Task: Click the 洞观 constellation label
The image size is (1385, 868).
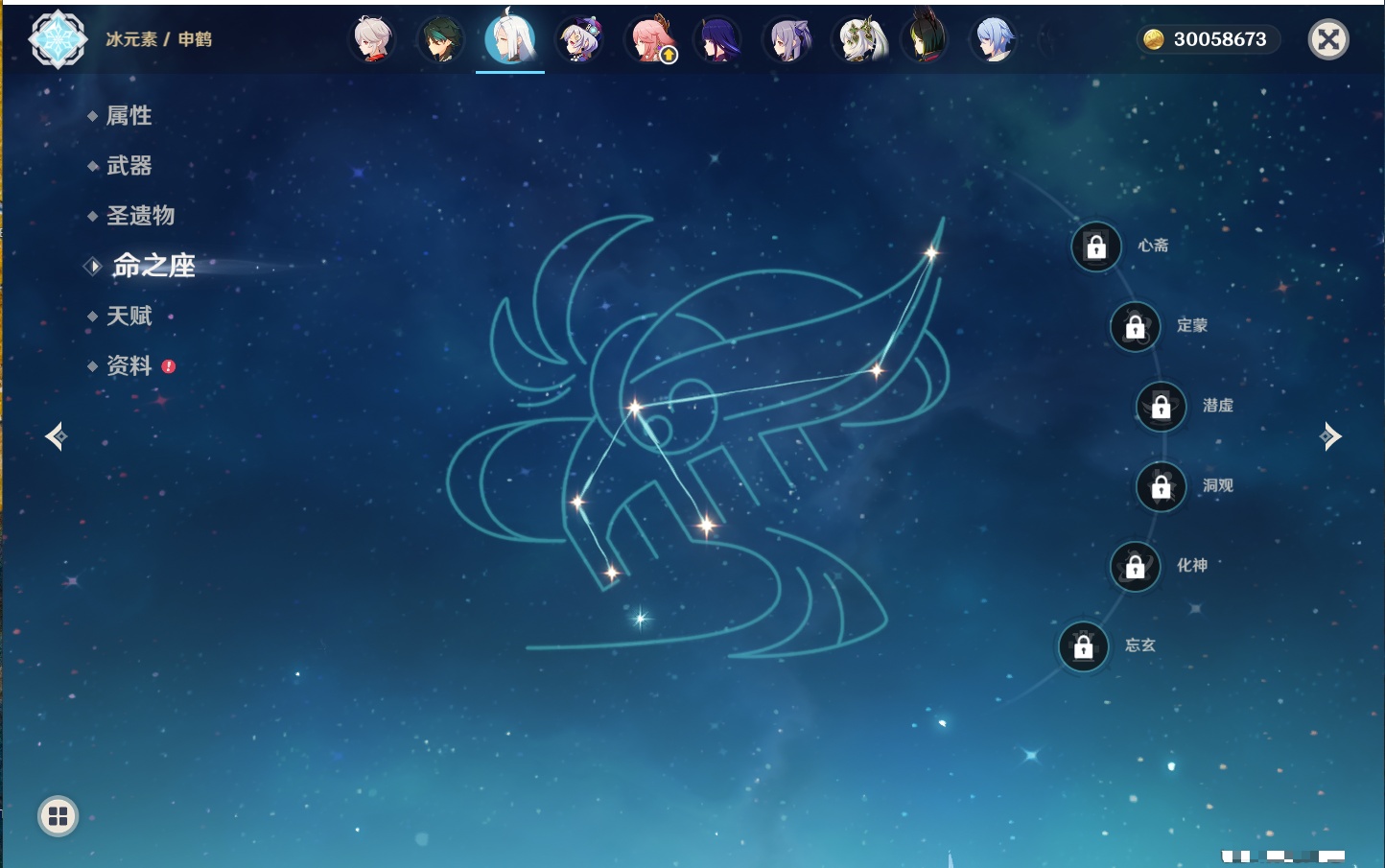Action: click(1218, 485)
